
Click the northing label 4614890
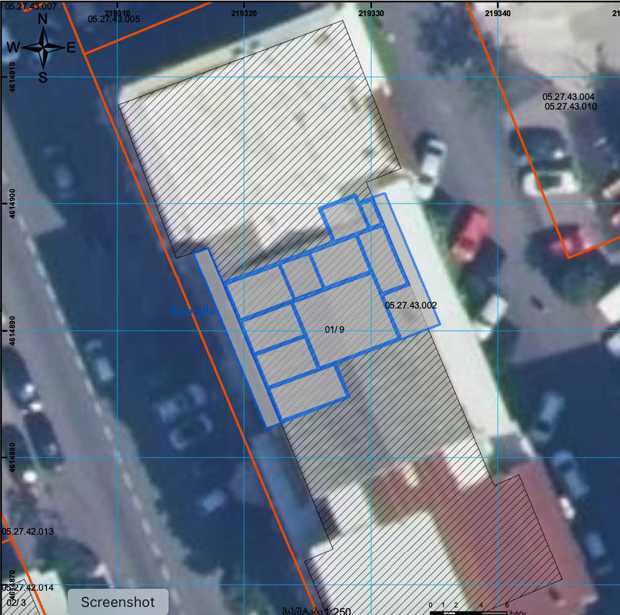[x=12, y=331]
